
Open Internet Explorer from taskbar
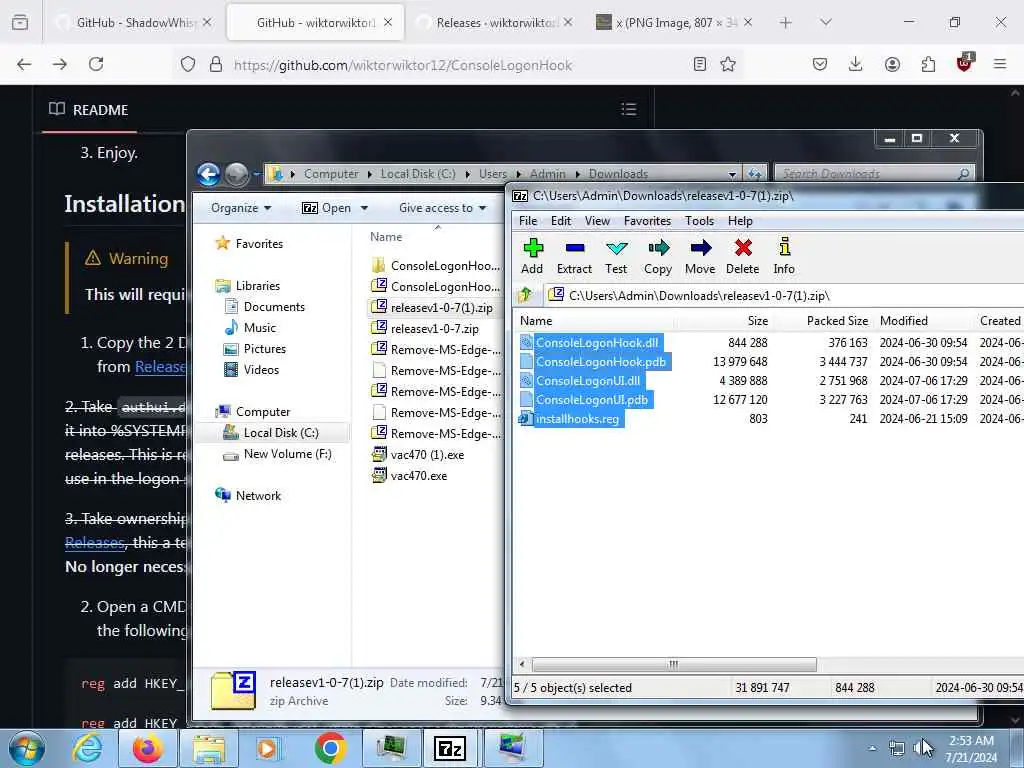pos(88,748)
